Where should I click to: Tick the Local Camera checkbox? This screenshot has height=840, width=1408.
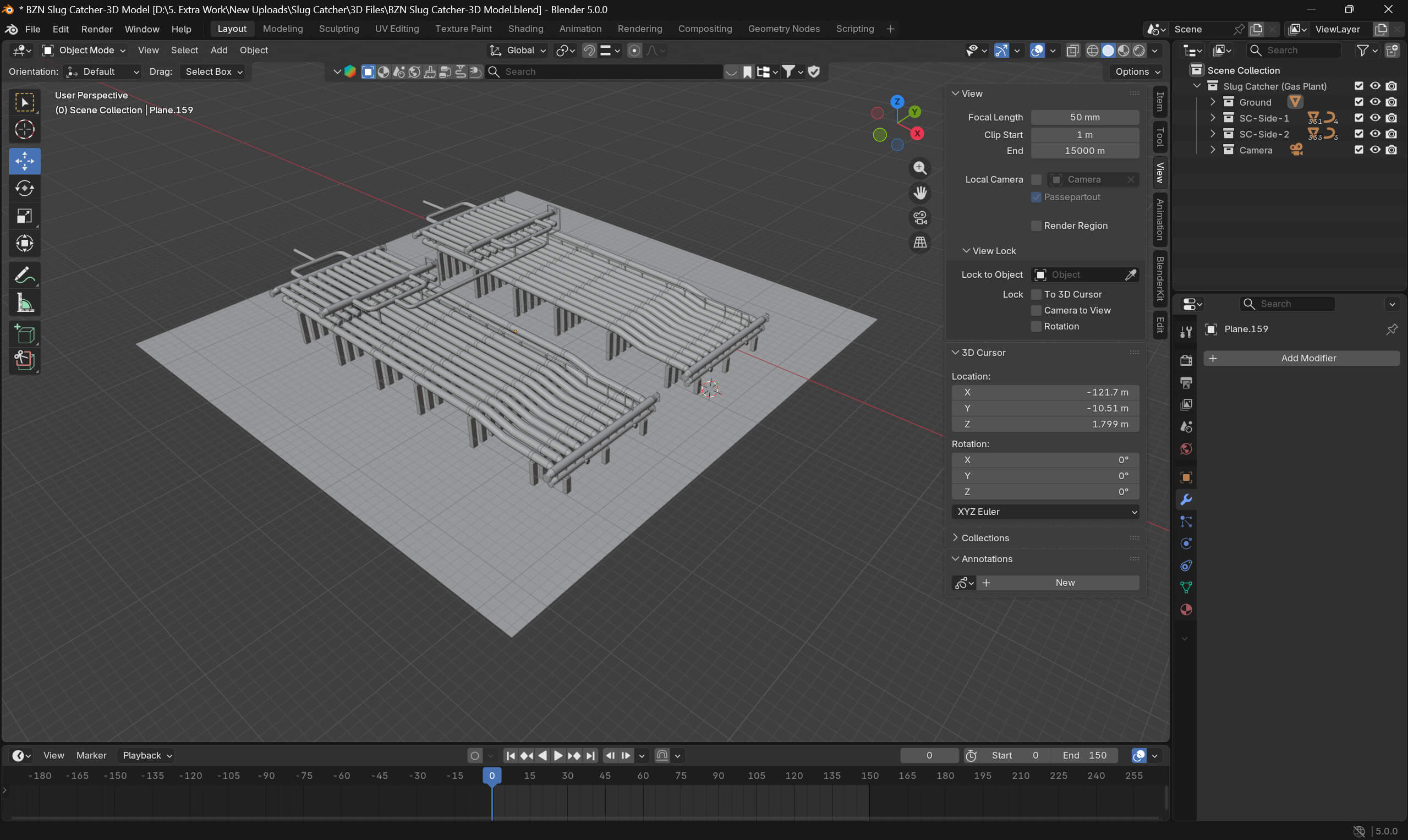pyautogui.click(x=1036, y=179)
